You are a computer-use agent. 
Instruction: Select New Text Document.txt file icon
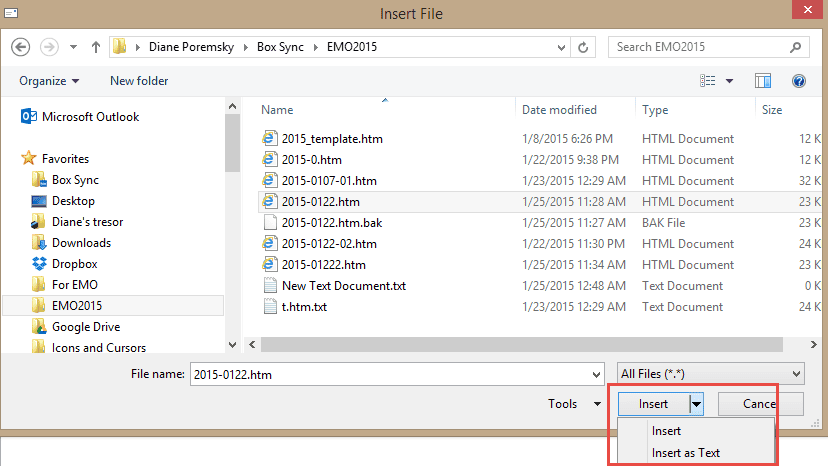click(270, 285)
